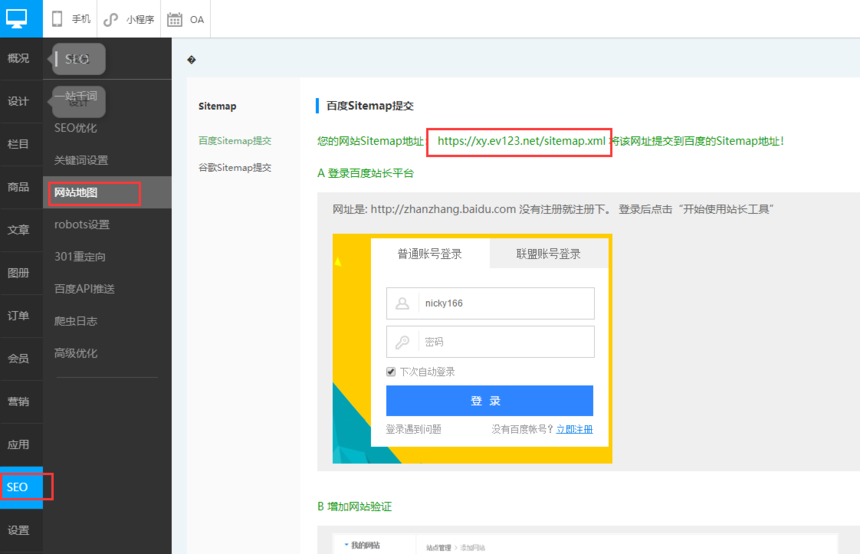Open the 设置 section in left sidebar
The width and height of the screenshot is (860, 554).
[18, 530]
